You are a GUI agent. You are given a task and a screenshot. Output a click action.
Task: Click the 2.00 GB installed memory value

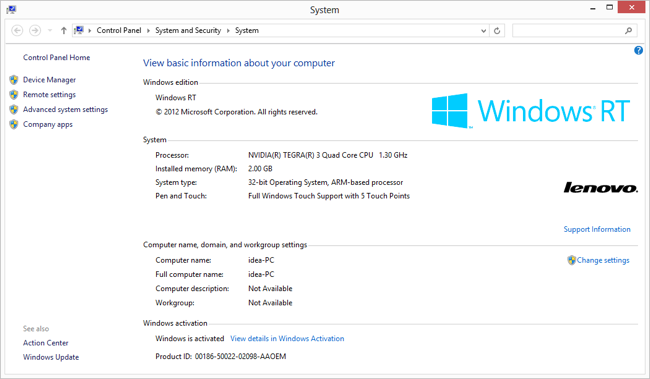point(260,169)
